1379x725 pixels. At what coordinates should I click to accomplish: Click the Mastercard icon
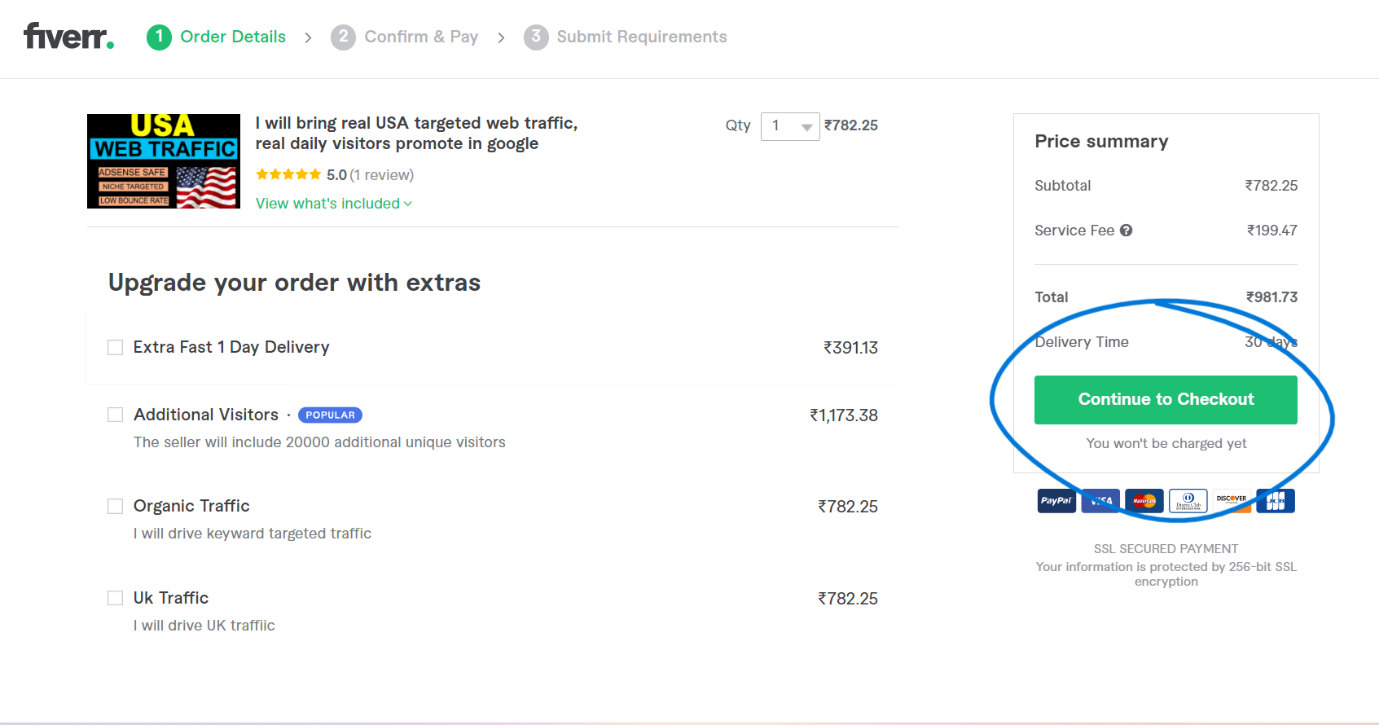point(1144,501)
